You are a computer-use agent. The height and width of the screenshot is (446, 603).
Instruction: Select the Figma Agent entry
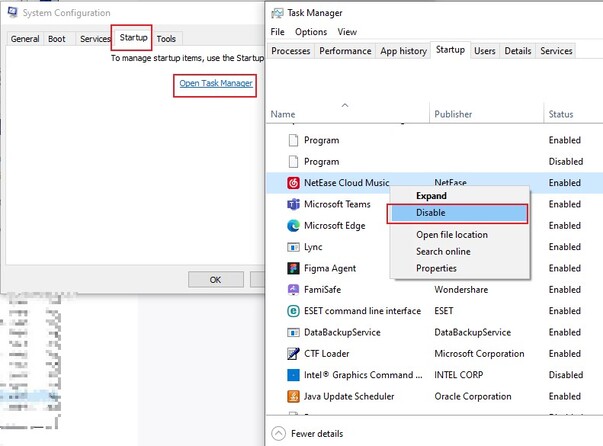click(x=330, y=268)
